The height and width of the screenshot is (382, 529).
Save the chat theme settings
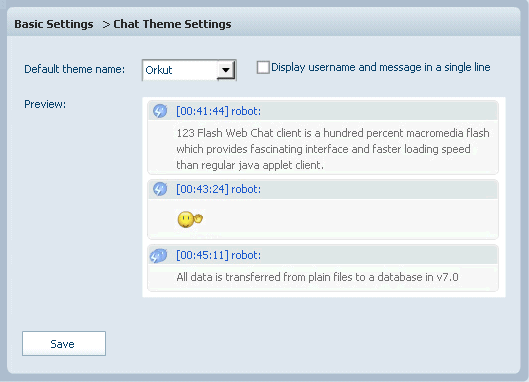[x=64, y=344]
